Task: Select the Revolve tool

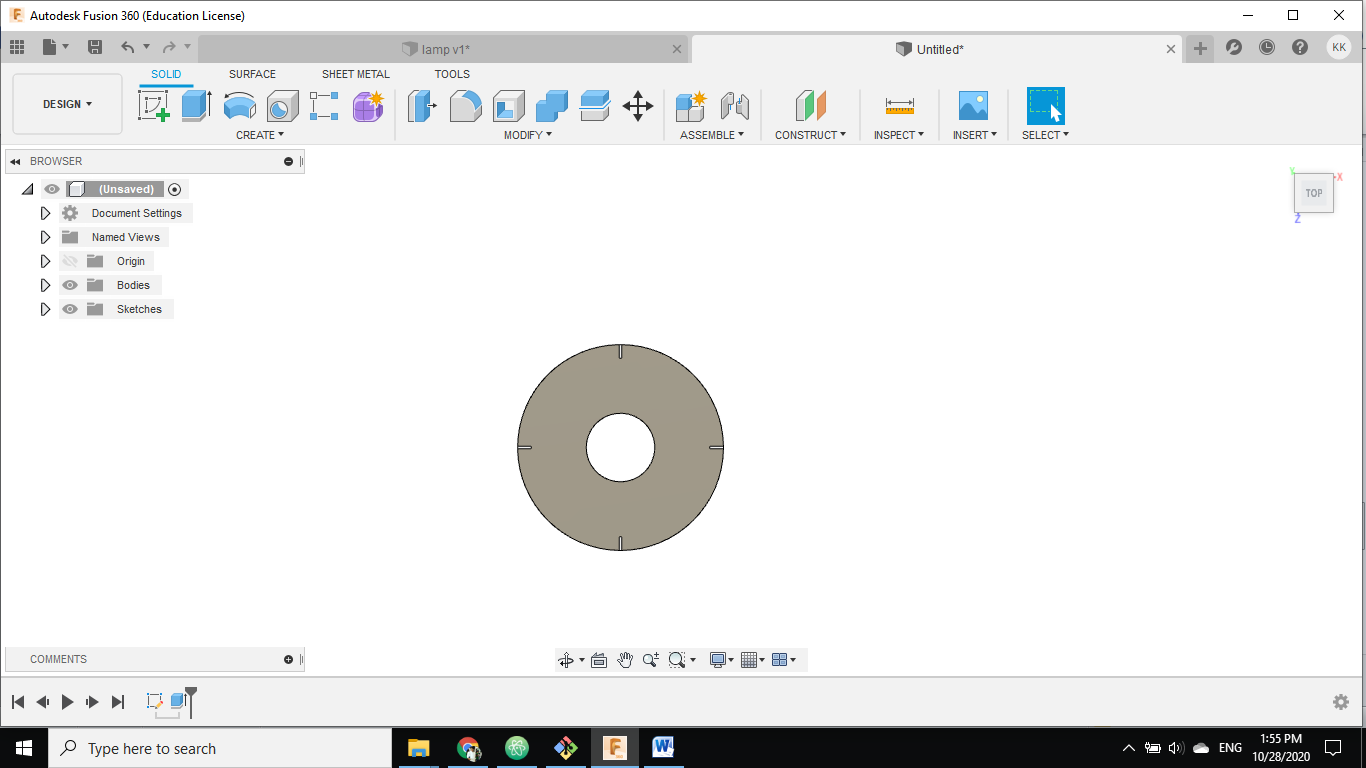Action: point(239,105)
